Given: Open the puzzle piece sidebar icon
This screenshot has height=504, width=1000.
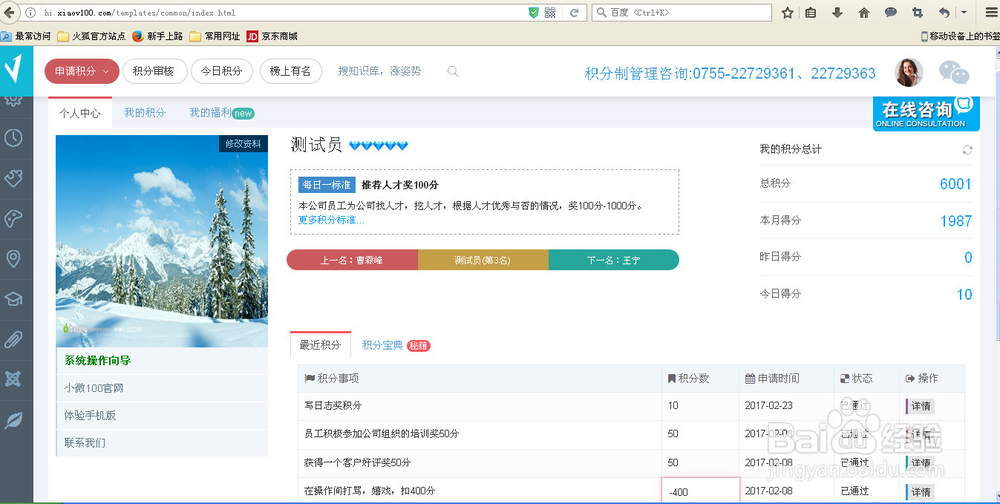Looking at the screenshot, I should [x=13, y=178].
